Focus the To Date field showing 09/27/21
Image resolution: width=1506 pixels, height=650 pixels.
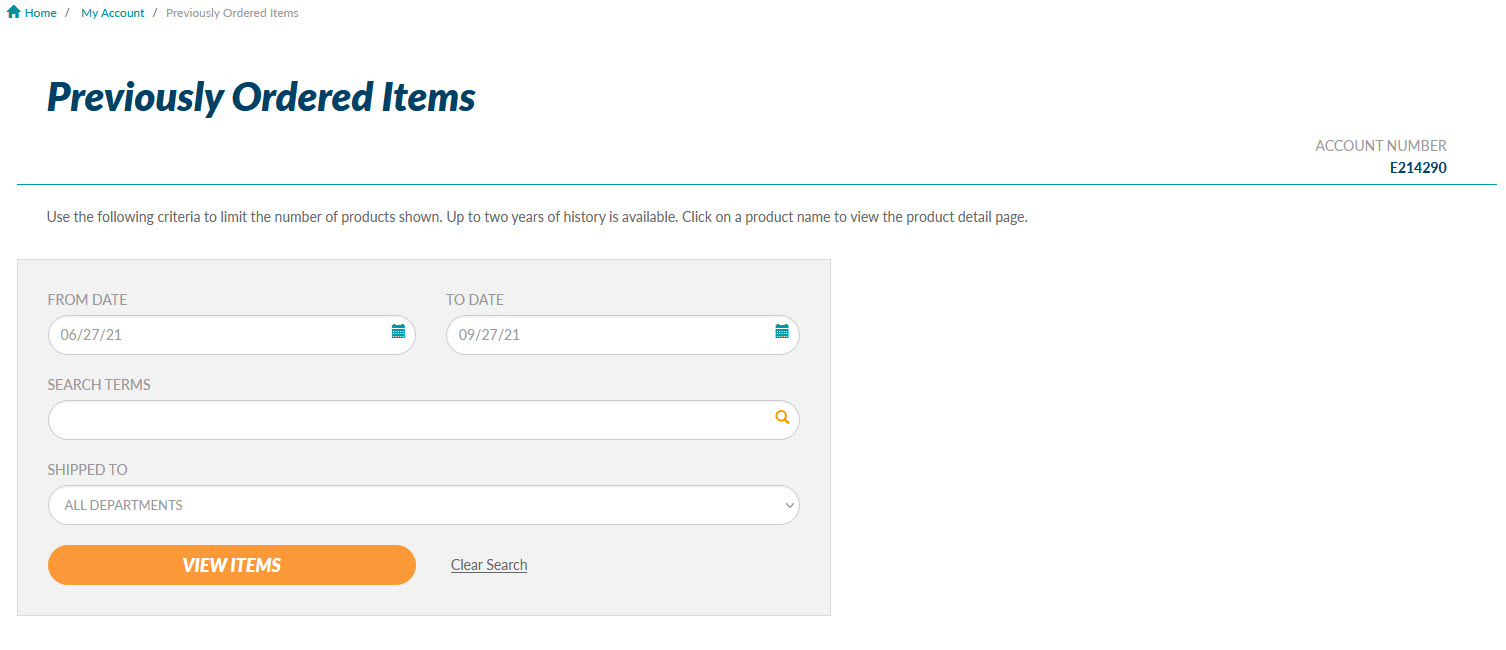(x=623, y=335)
